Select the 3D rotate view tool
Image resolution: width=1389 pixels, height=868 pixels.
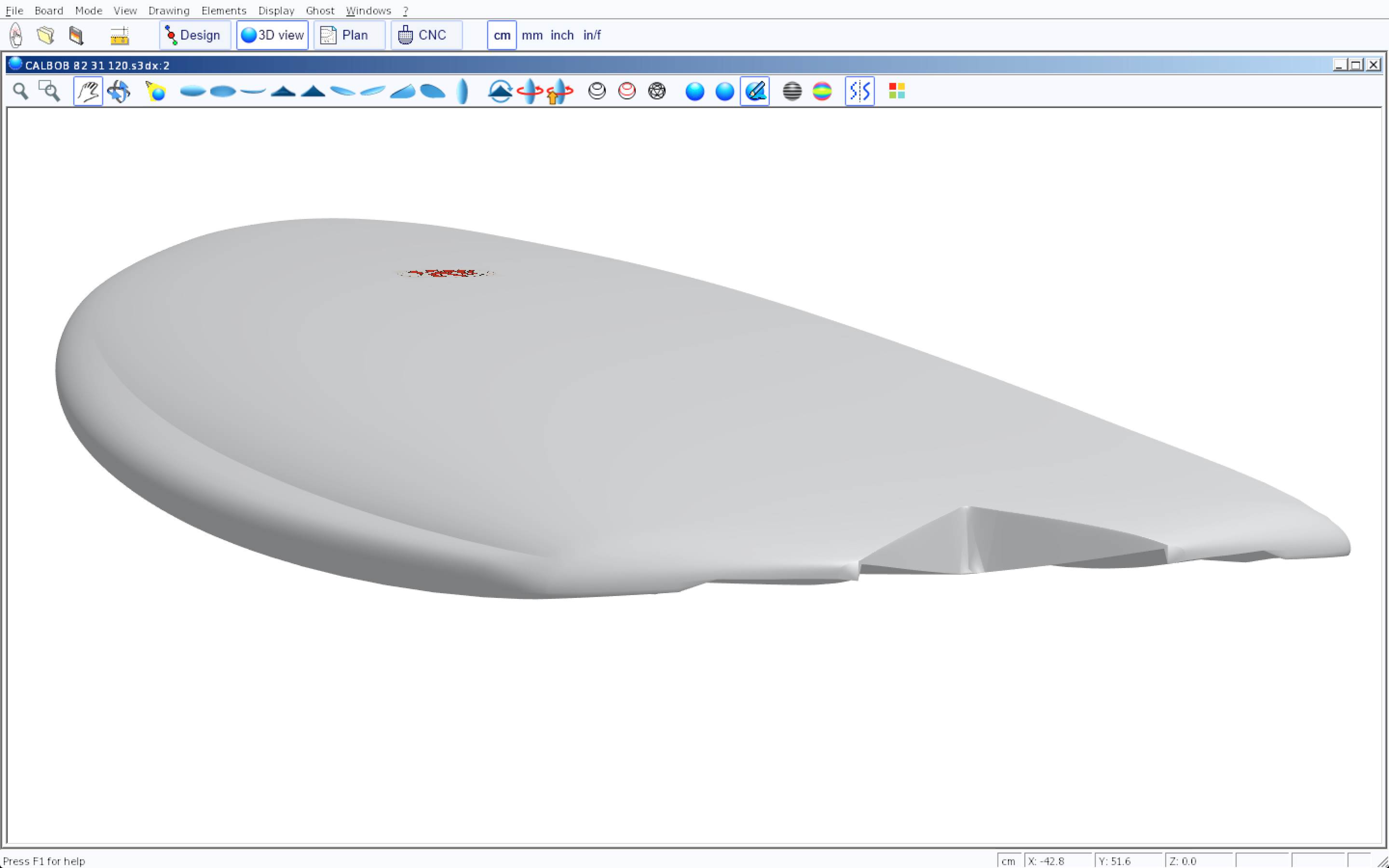point(119,91)
